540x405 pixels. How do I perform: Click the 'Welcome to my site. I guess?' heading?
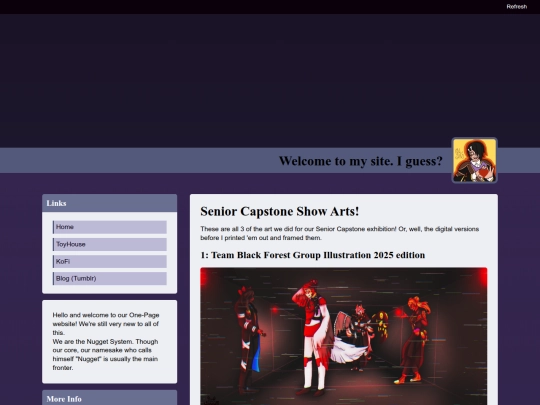point(361,161)
